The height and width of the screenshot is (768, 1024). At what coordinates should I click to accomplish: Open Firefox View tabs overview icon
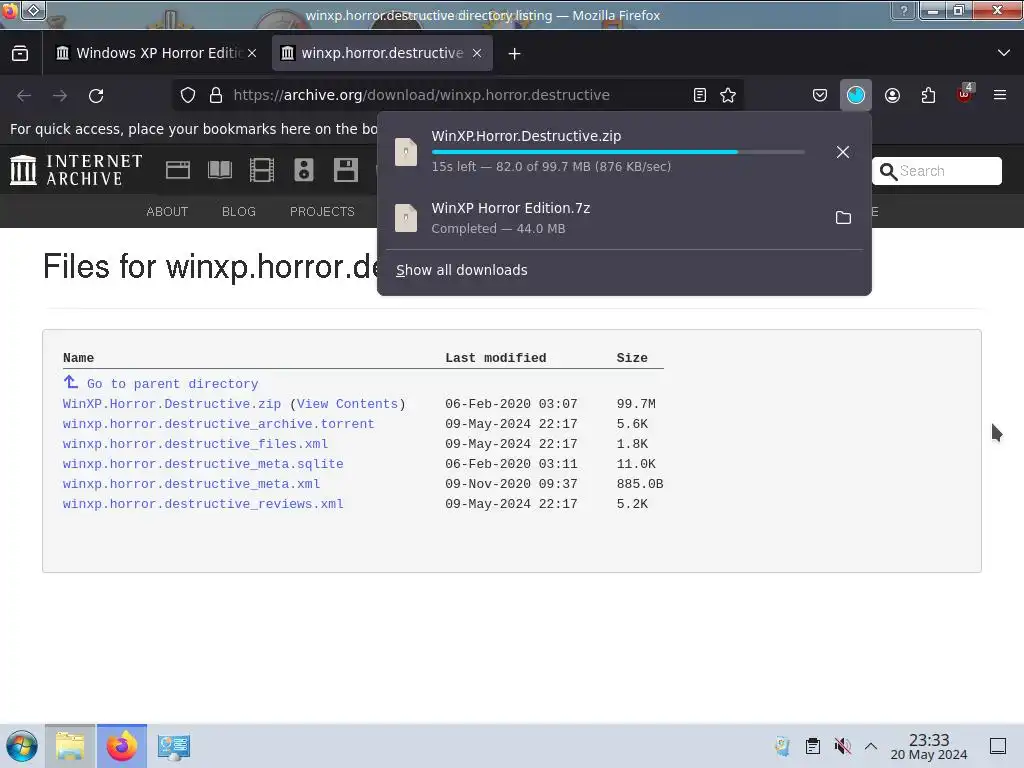coord(20,54)
